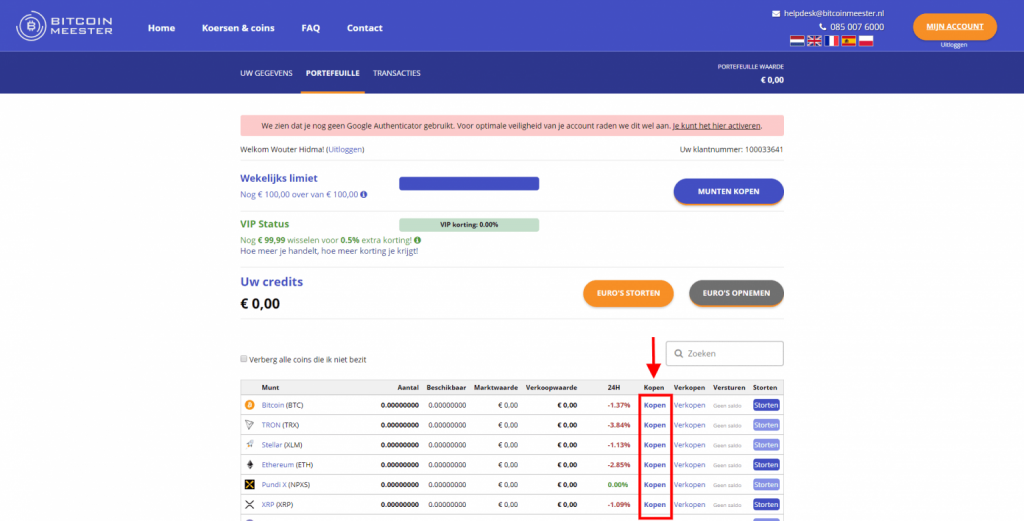
Task: Click the Euro's Storten button
Action: click(628, 293)
